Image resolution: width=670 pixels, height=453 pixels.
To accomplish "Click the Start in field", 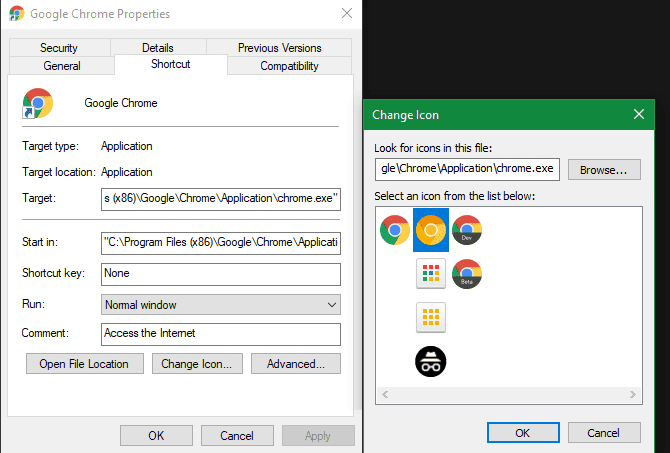I will [221, 243].
